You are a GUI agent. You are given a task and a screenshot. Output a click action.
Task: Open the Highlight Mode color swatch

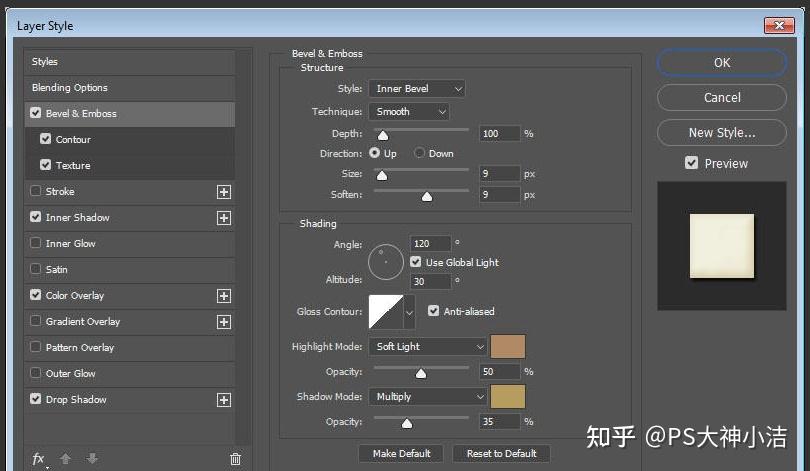point(508,347)
